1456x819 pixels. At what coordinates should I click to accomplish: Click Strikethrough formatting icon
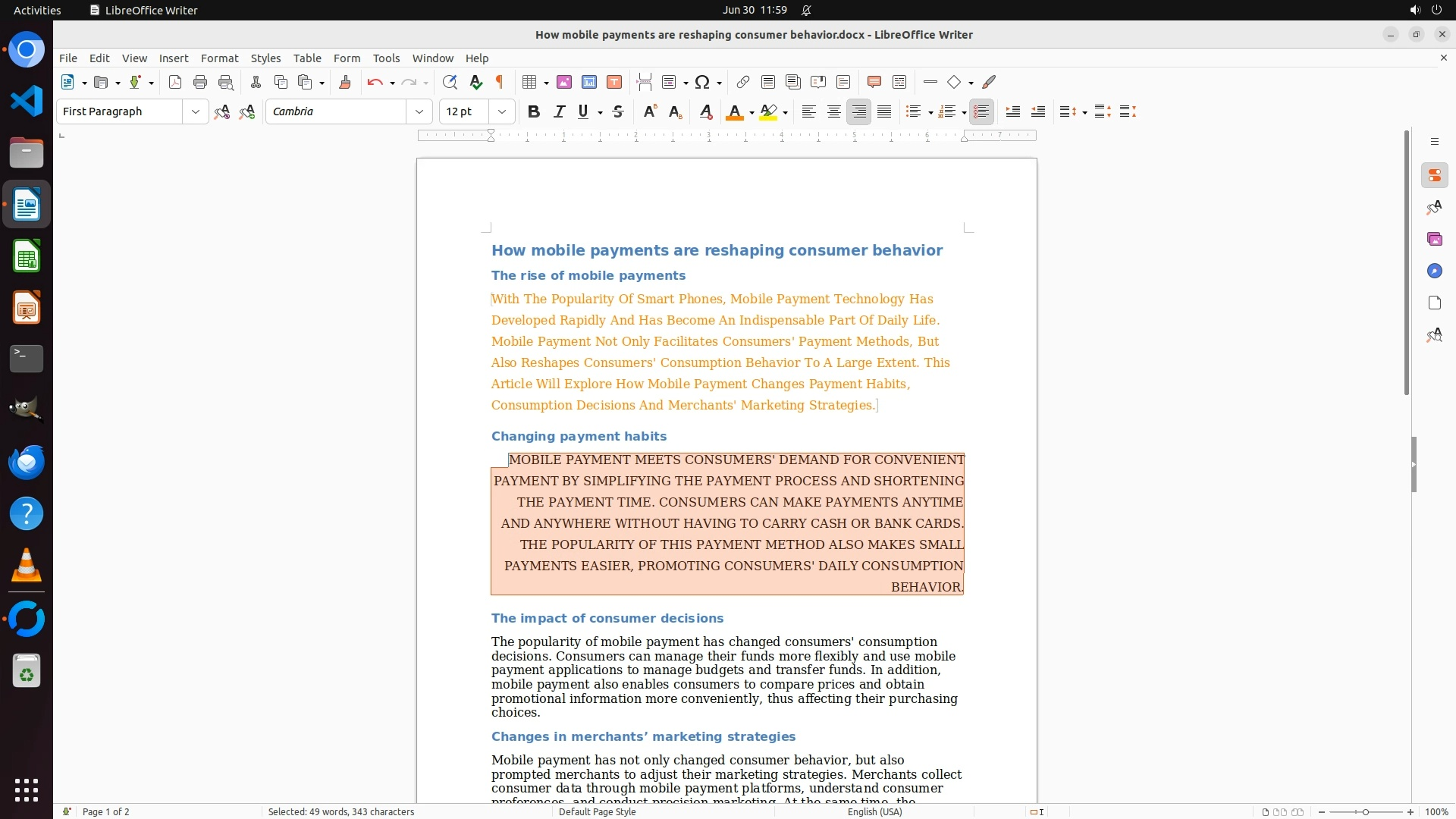point(618,111)
